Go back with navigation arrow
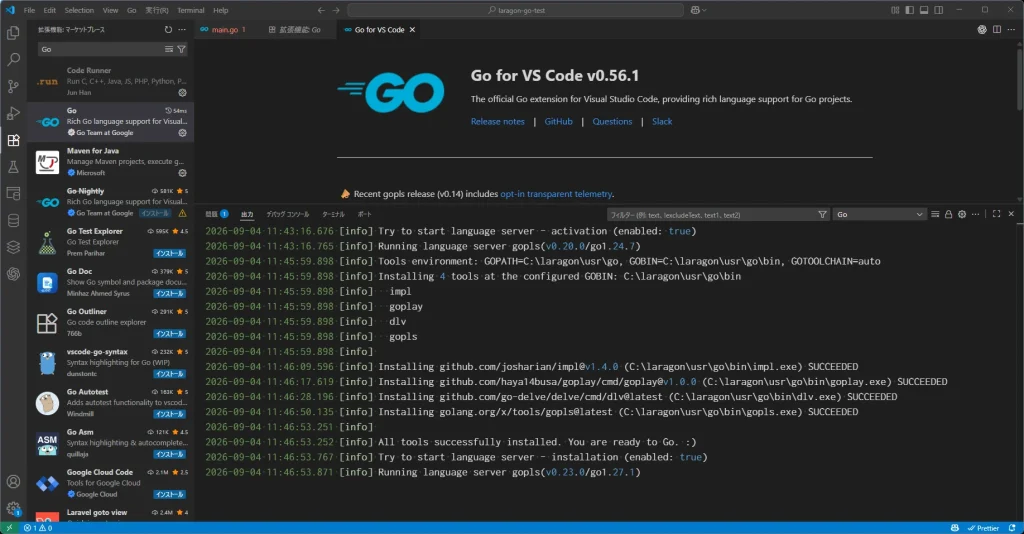Image resolution: width=1024 pixels, height=534 pixels. click(x=321, y=10)
